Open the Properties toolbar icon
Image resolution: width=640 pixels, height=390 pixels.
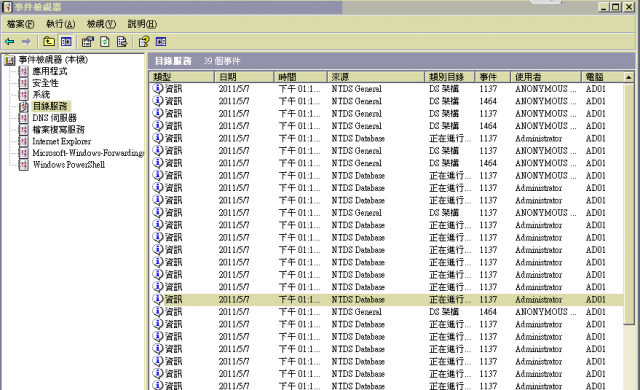coord(87,42)
